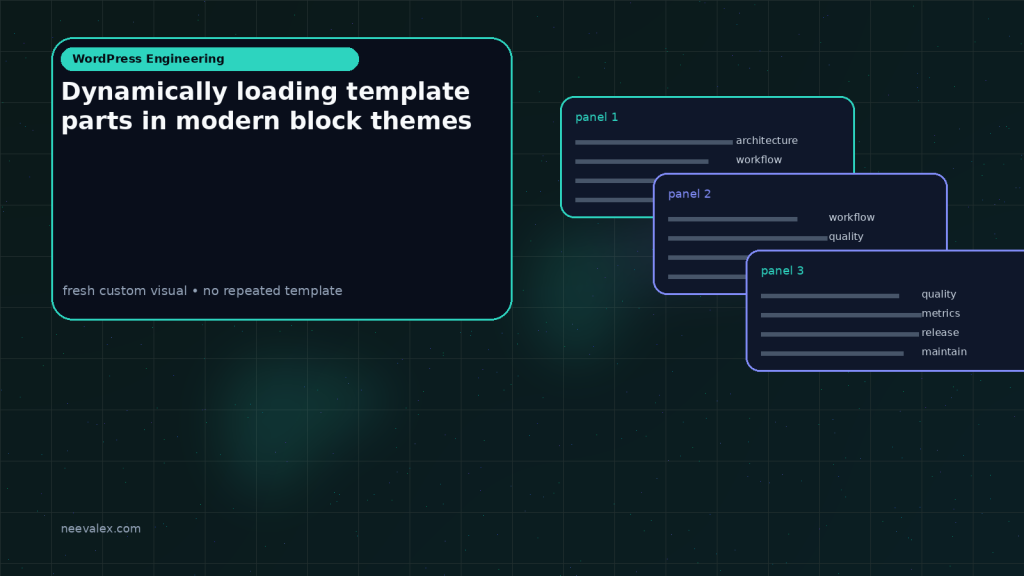Click the bar beside "maintain" in panel 3
The height and width of the screenshot is (576, 1024).
point(832,353)
